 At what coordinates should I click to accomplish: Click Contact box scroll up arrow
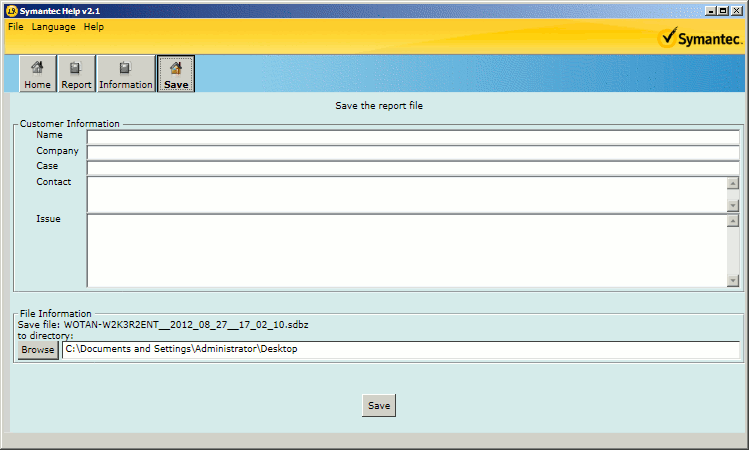(733, 183)
